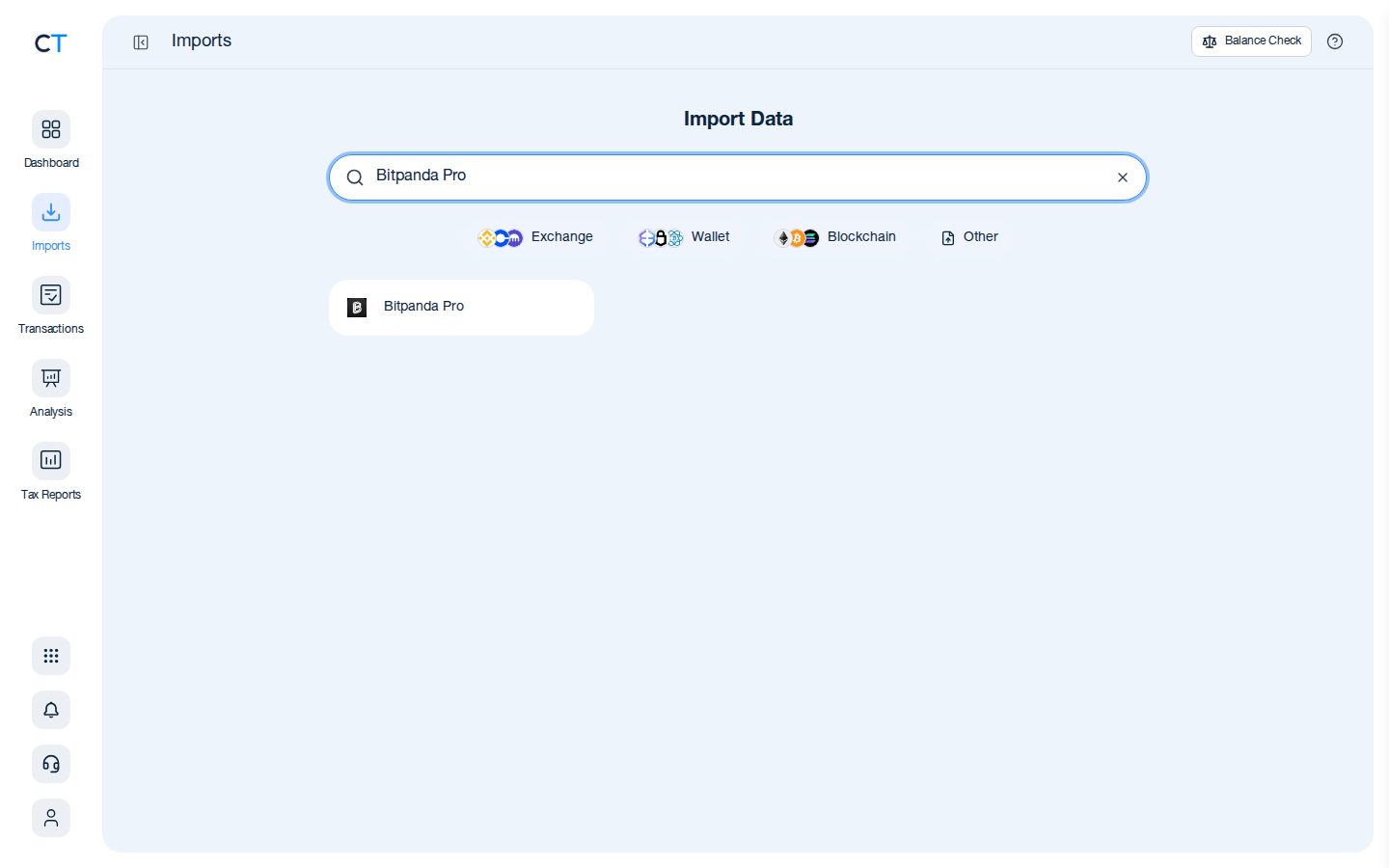Click the magnifier icon in the search bar
Image resolution: width=1389 pixels, height=868 pixels.
coord(355,177)
